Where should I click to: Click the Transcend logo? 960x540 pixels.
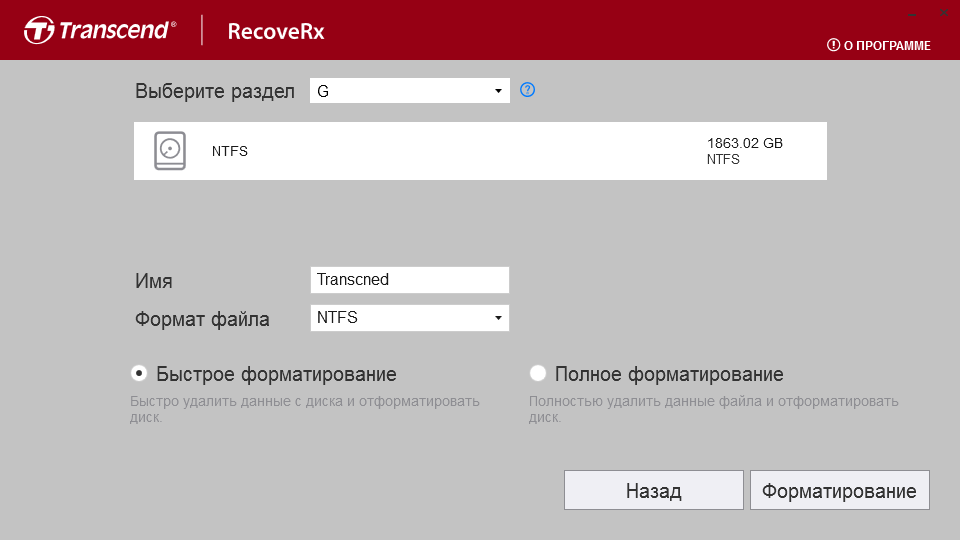point(100,30)
